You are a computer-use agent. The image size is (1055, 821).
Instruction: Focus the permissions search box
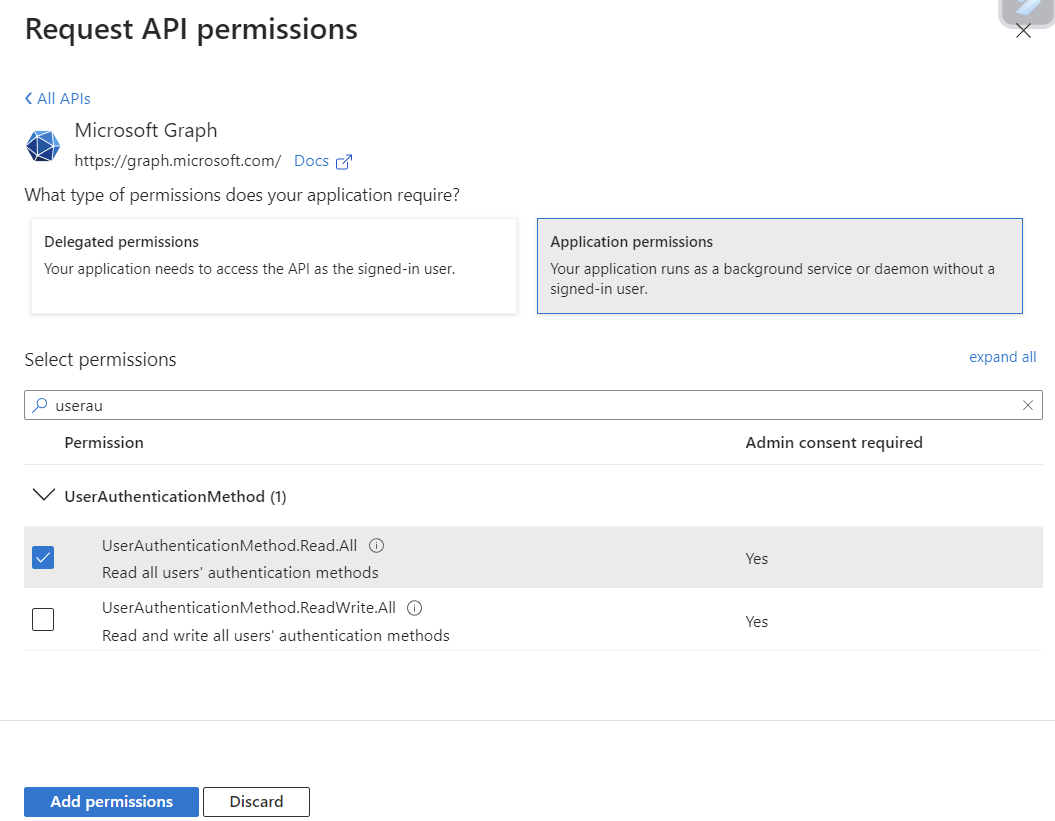533,405
